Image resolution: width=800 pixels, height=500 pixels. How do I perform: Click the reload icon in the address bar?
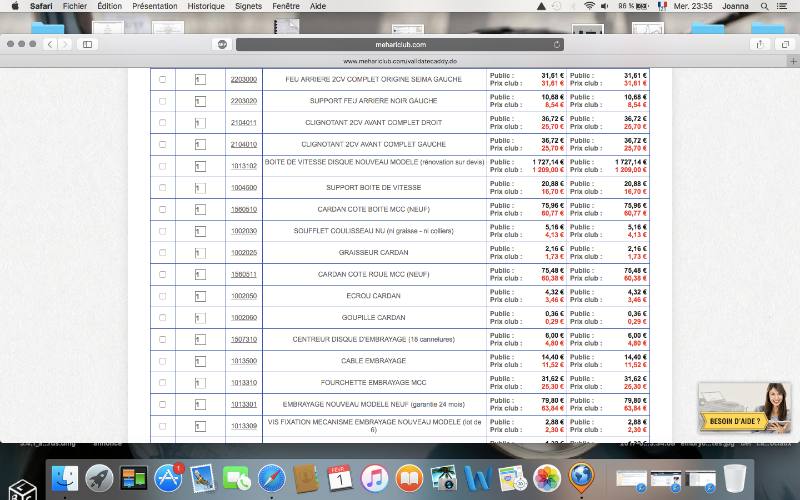[x=556, y=44]
